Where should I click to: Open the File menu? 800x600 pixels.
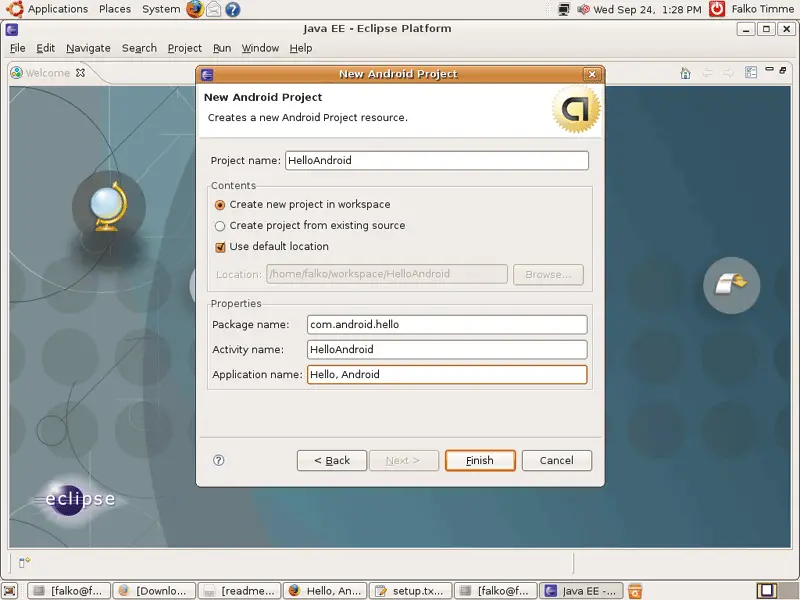(x=17, y=48)
